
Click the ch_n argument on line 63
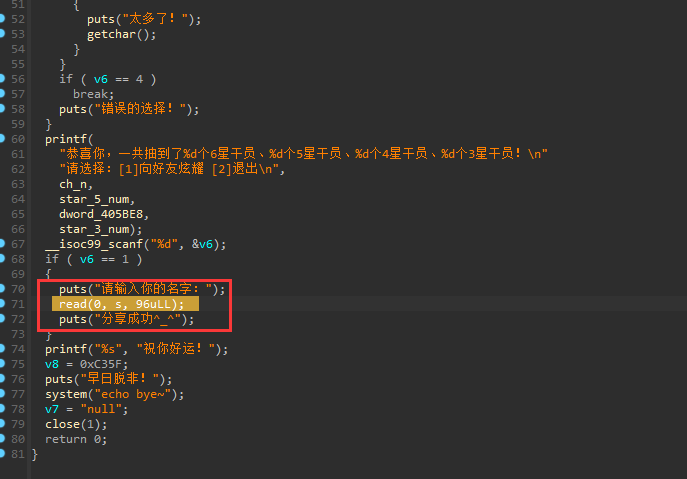pos(73,185)
